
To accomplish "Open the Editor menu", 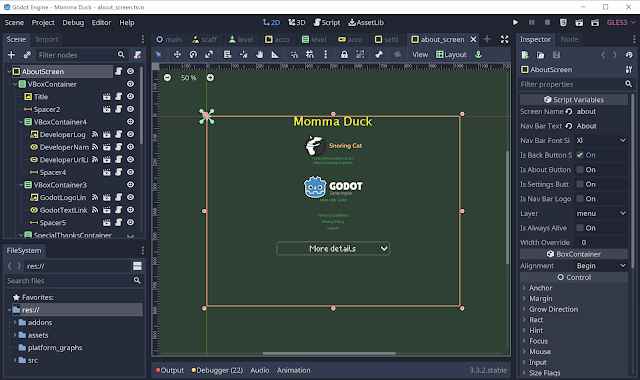I will tap(101, 22).
